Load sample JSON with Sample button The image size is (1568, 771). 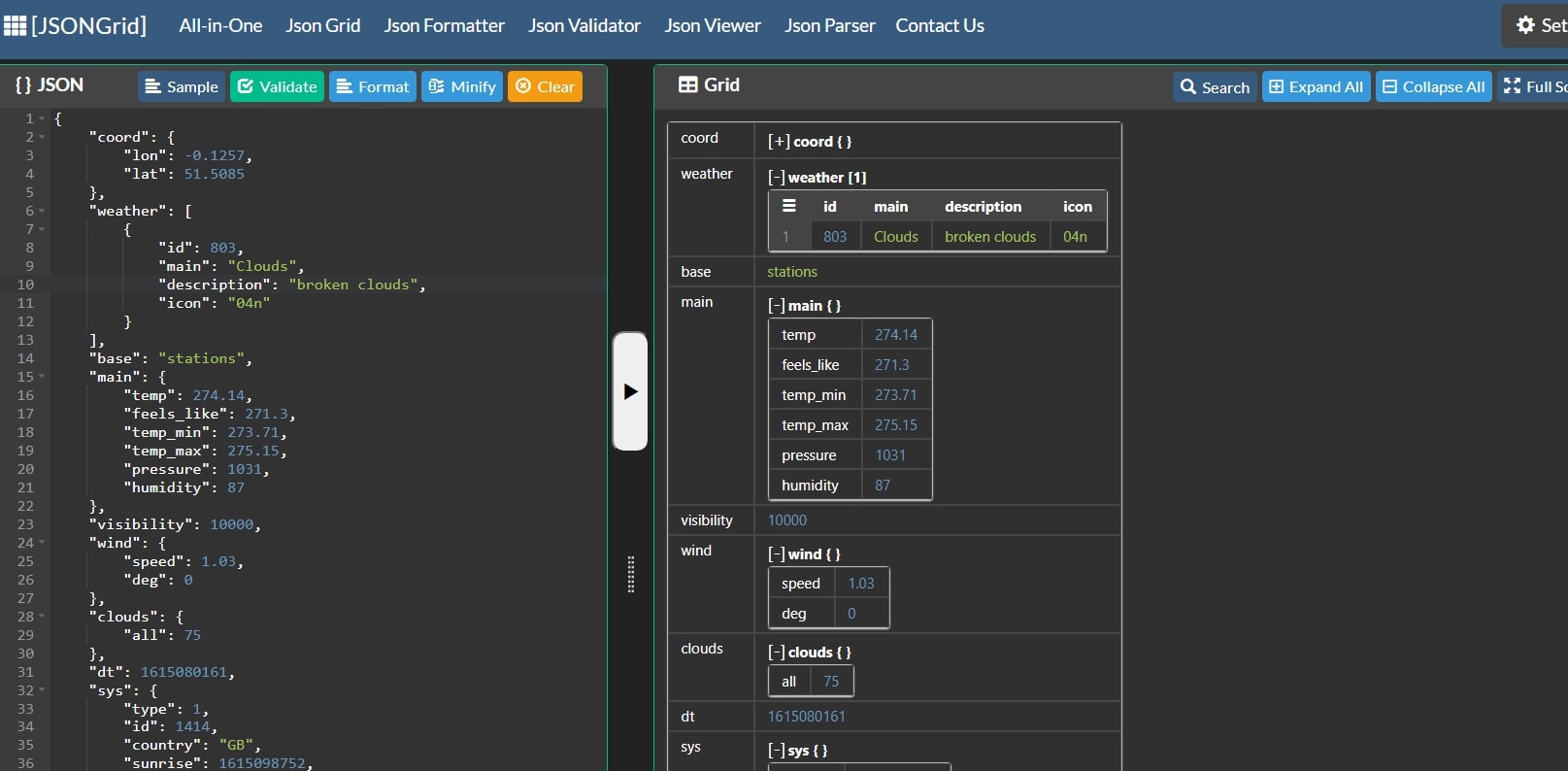182,86
